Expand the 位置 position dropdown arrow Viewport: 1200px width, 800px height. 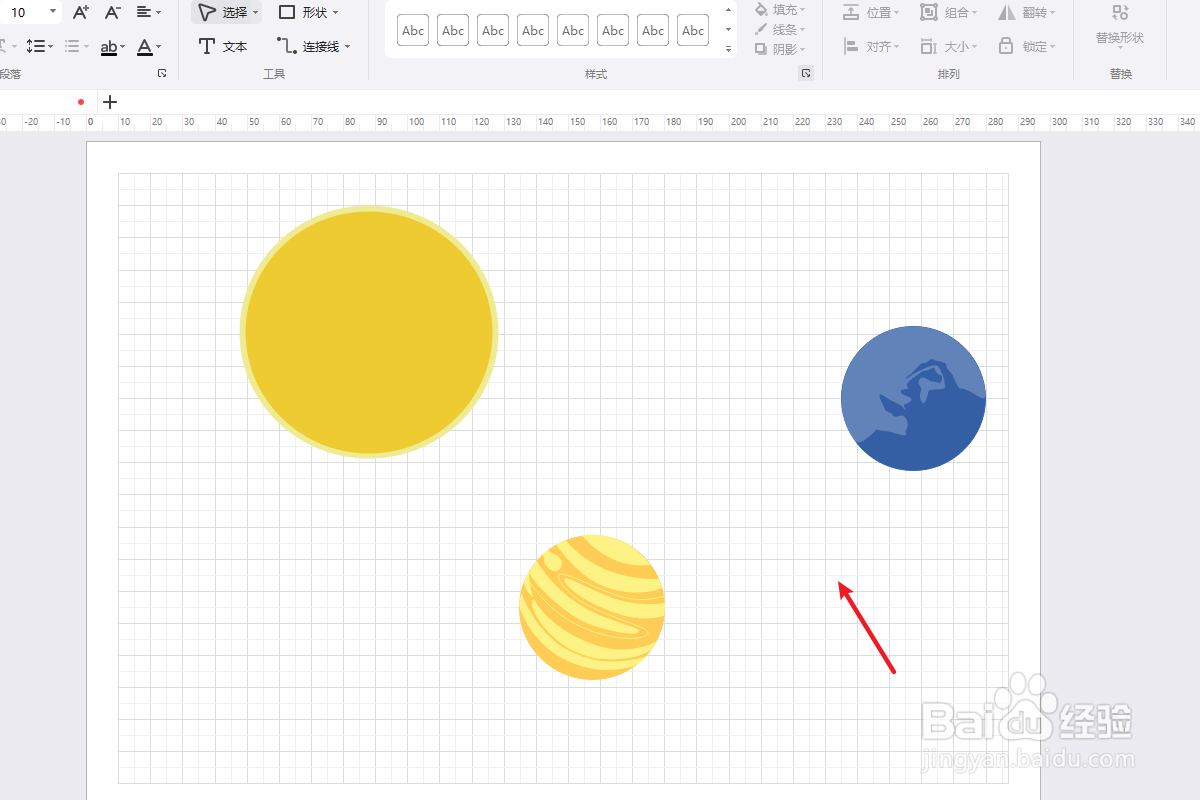click(x=897, y=13)
